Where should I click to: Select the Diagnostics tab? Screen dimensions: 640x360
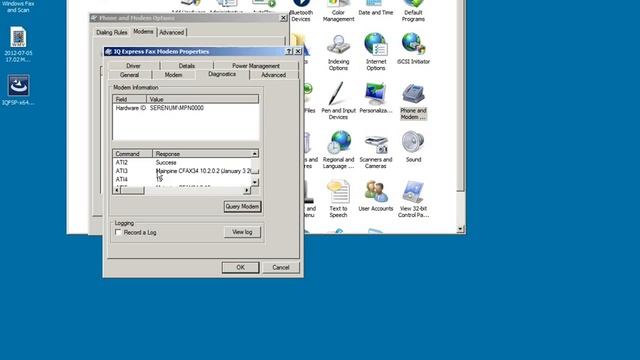click(222, 74)
